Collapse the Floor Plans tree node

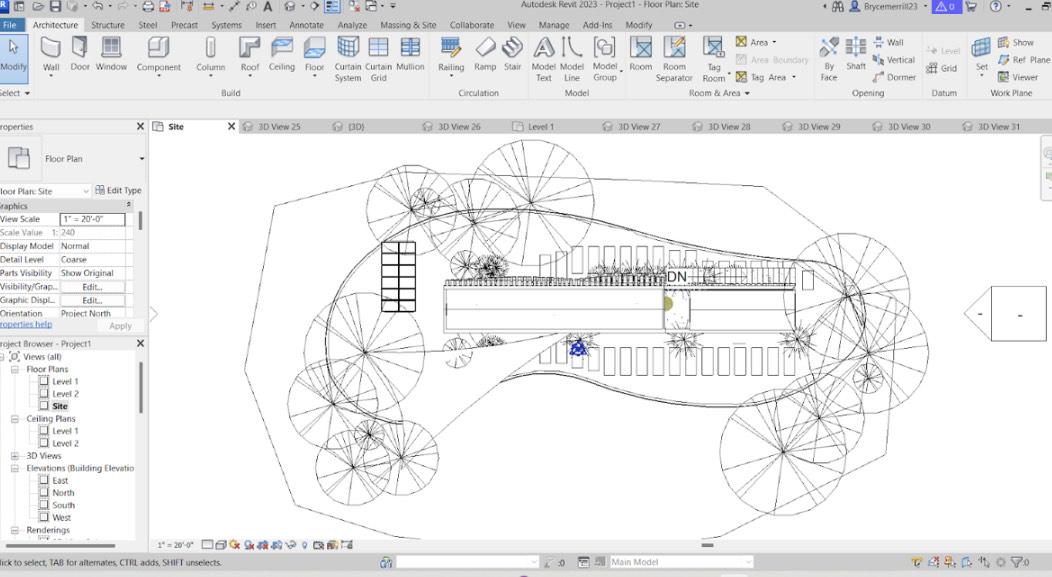coord(14,369)
